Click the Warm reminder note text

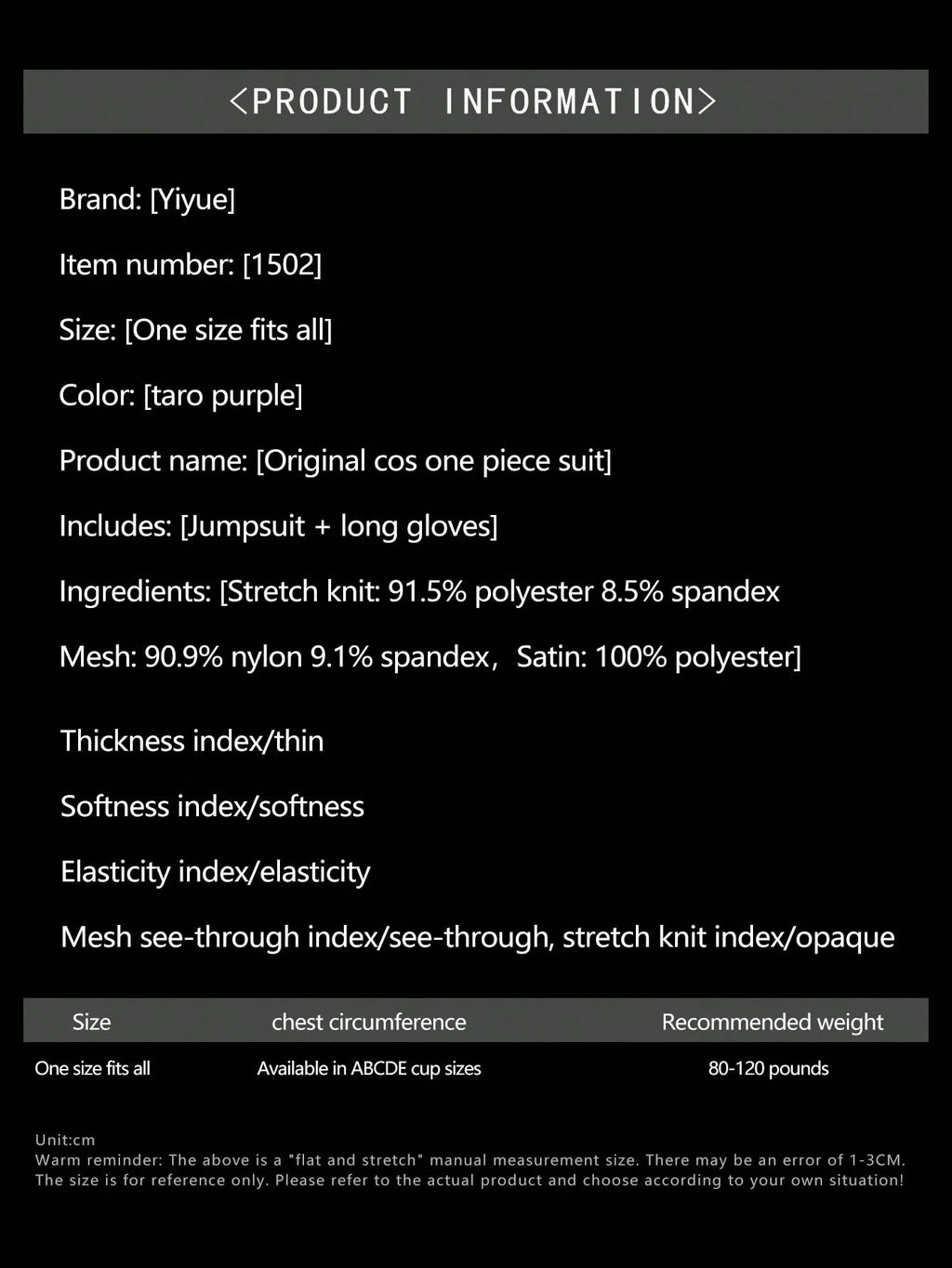[469, 1169]
